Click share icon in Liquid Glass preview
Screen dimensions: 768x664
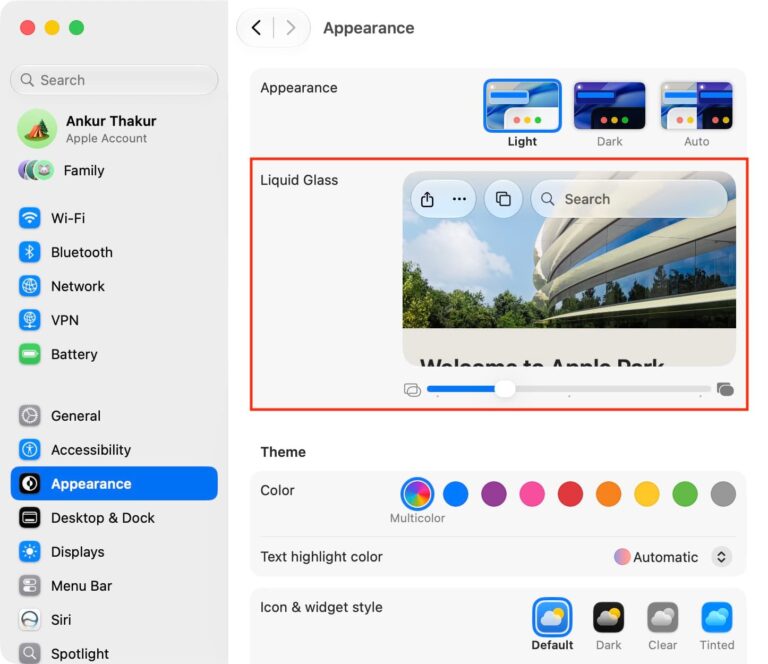(427, 199)
